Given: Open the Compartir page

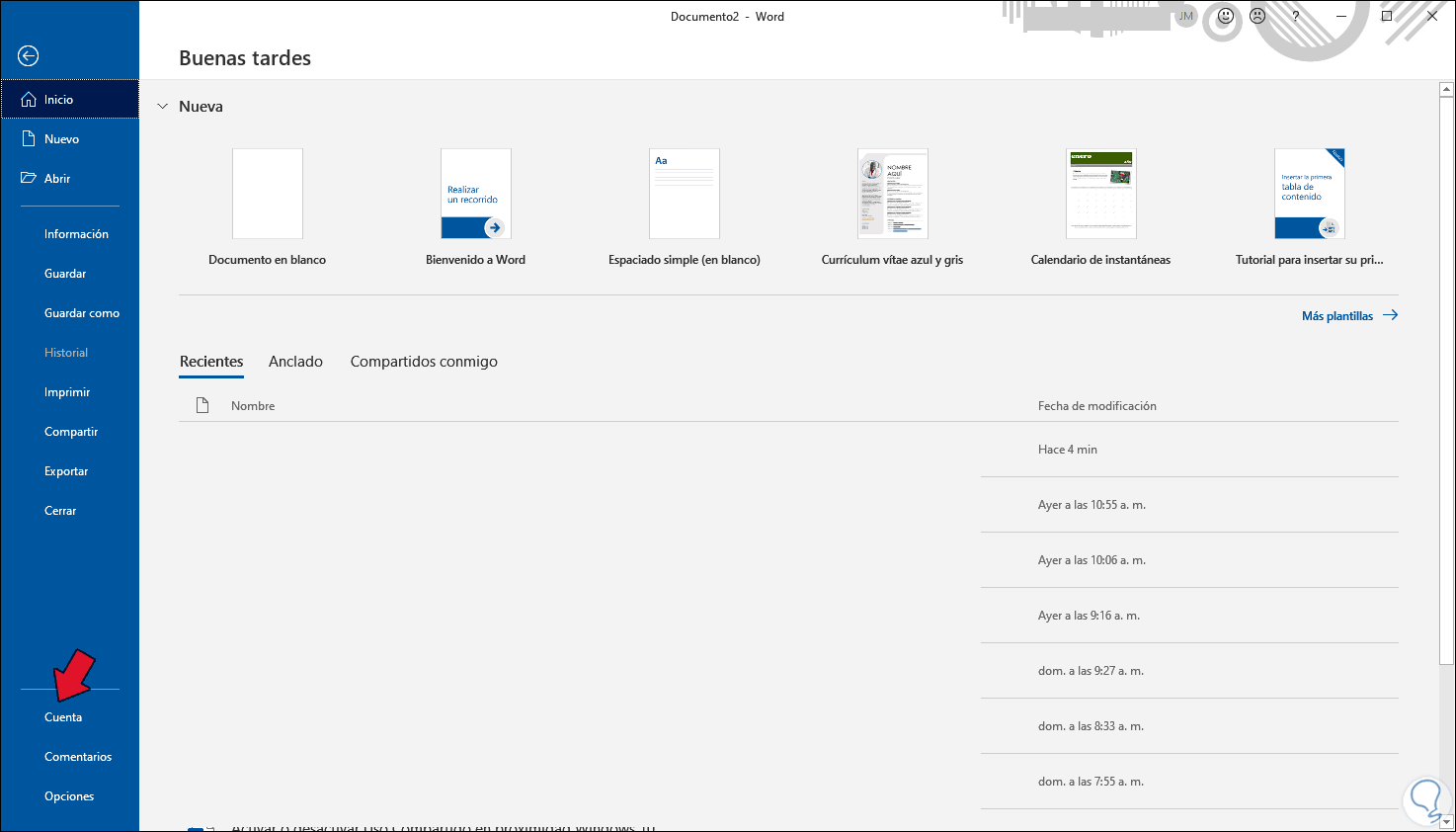Looking at the screenshot, I should pyautogui.click(x=70, y=432).
